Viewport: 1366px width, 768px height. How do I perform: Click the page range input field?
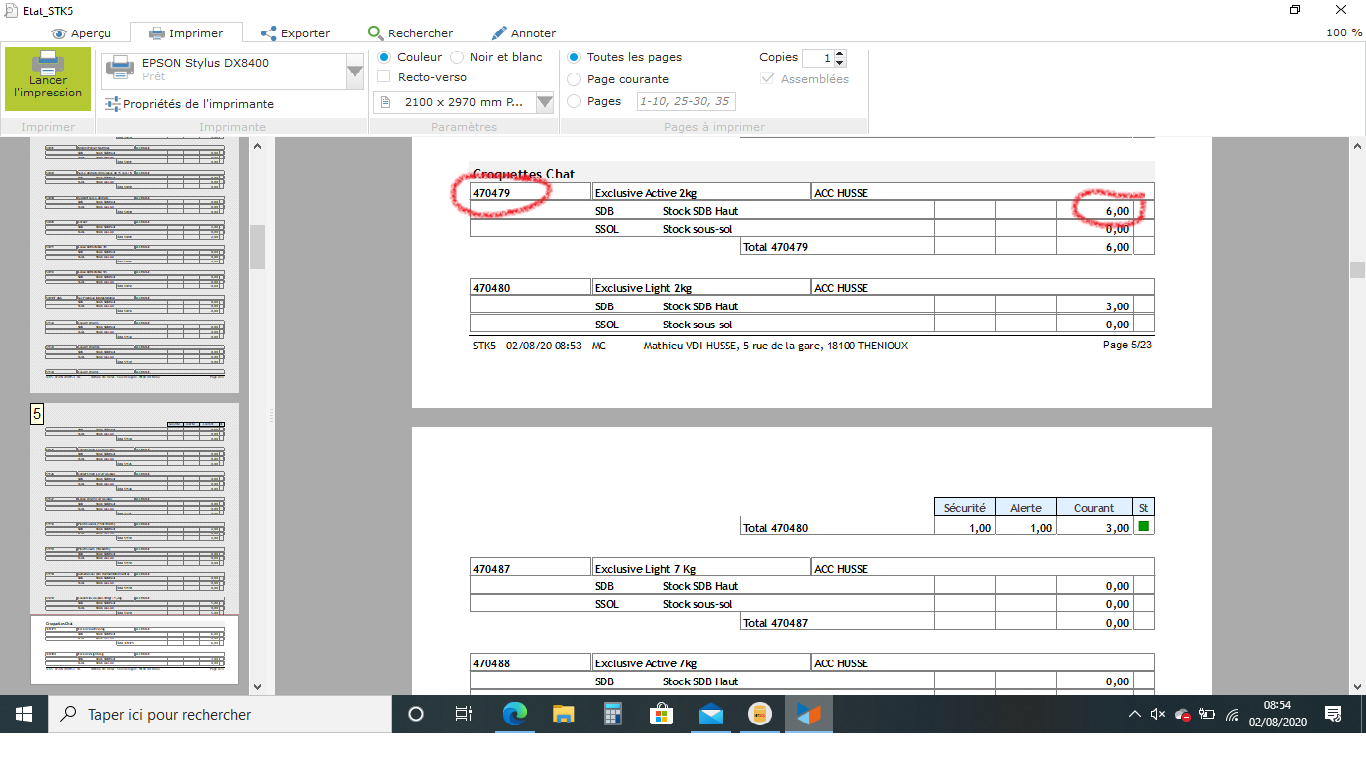tap(685, 101)
